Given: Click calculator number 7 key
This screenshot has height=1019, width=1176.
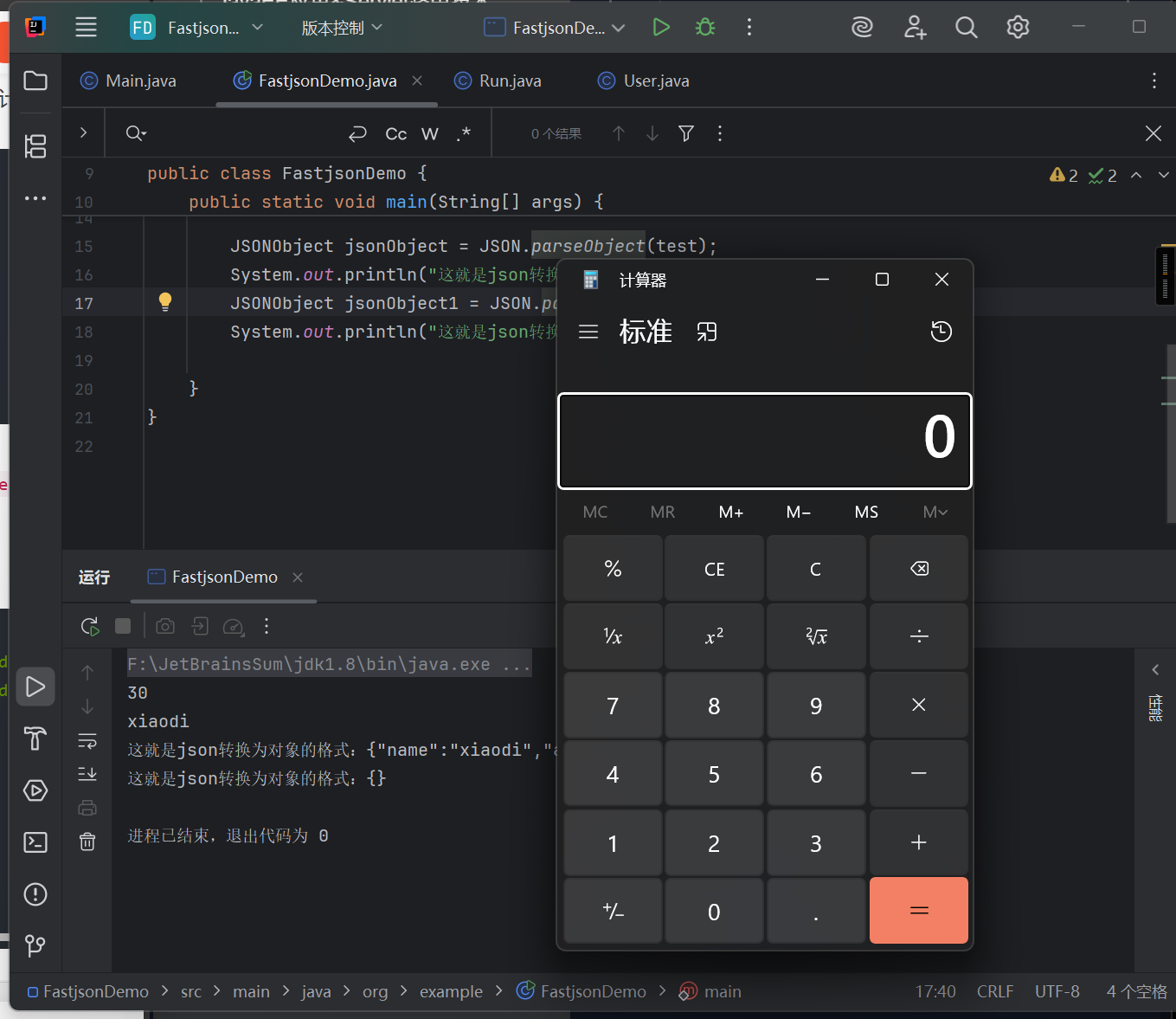Looking at the screenshot, I should (613, 706).
